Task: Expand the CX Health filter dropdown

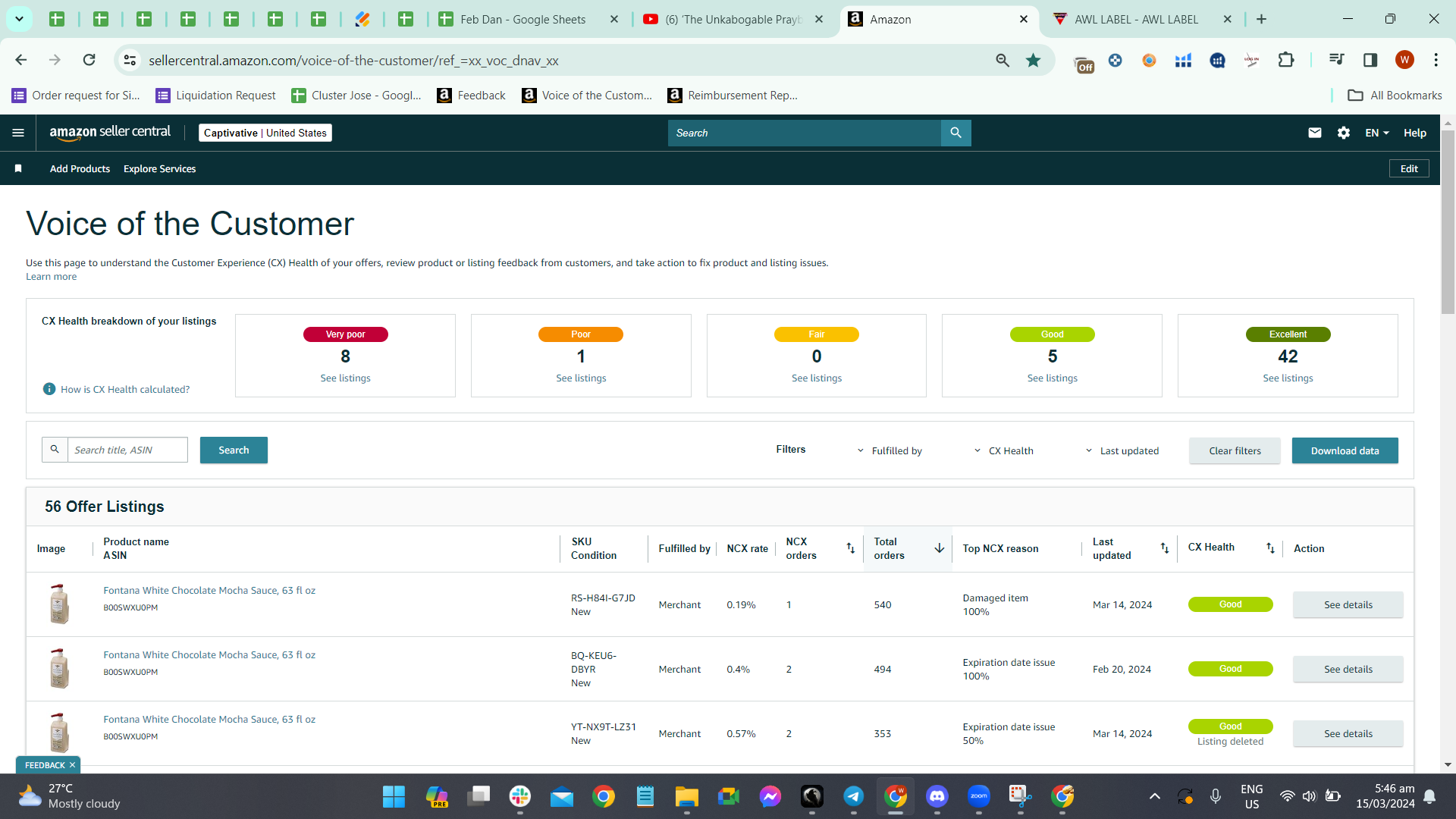Action: coord(1003,450)
